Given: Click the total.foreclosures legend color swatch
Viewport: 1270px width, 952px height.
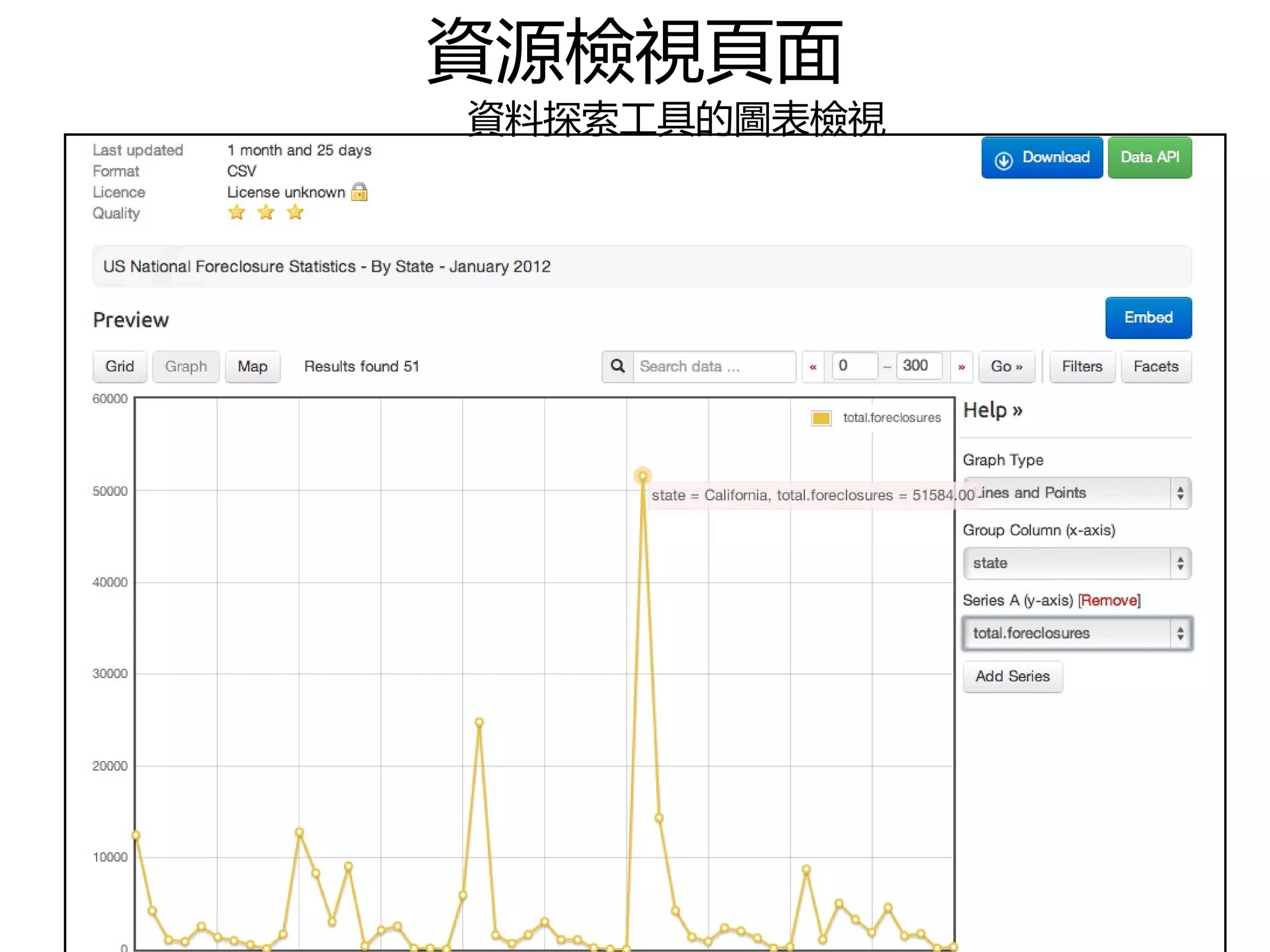Looking at the screenshot, I should (821, 418).
